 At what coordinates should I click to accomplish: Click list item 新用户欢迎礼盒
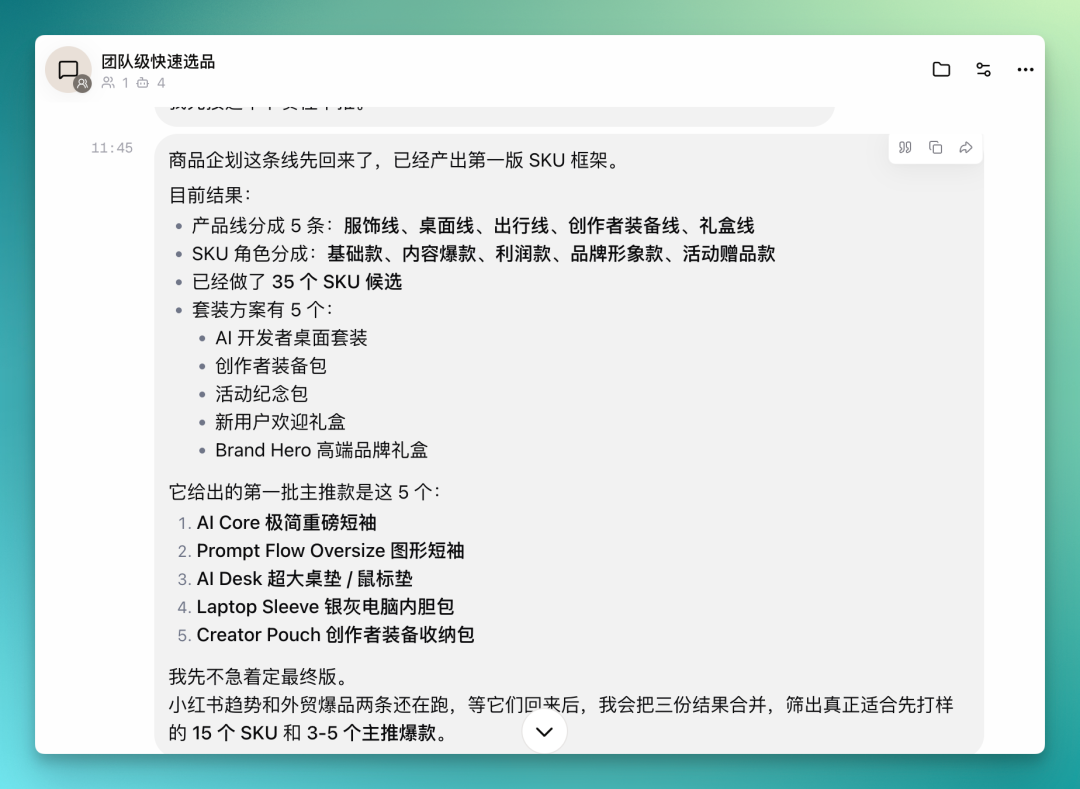(x=280, y=422)
